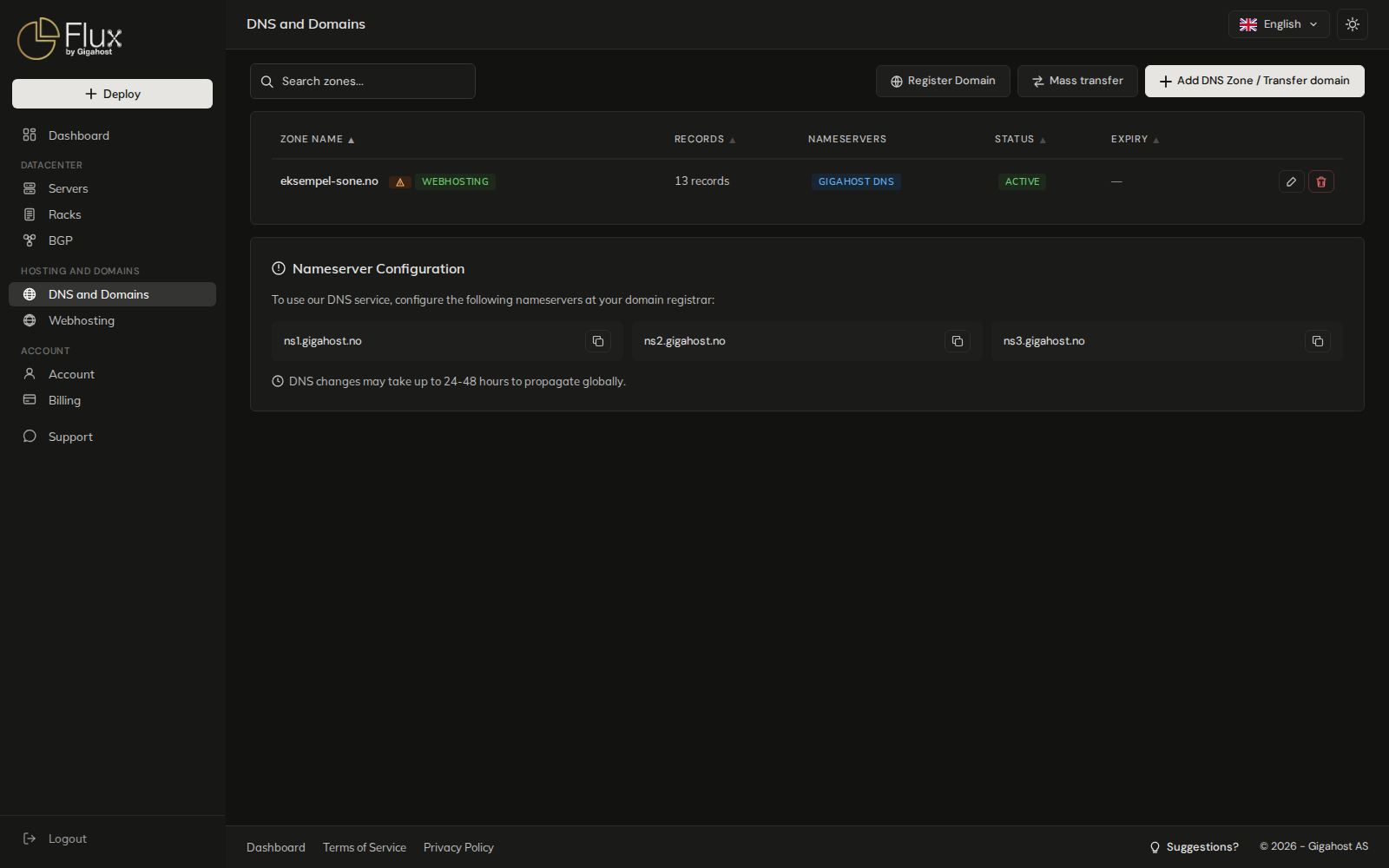Click the Nameservers column header
This screenshot has width=1389, height=868.
click(x=847, y=139)
